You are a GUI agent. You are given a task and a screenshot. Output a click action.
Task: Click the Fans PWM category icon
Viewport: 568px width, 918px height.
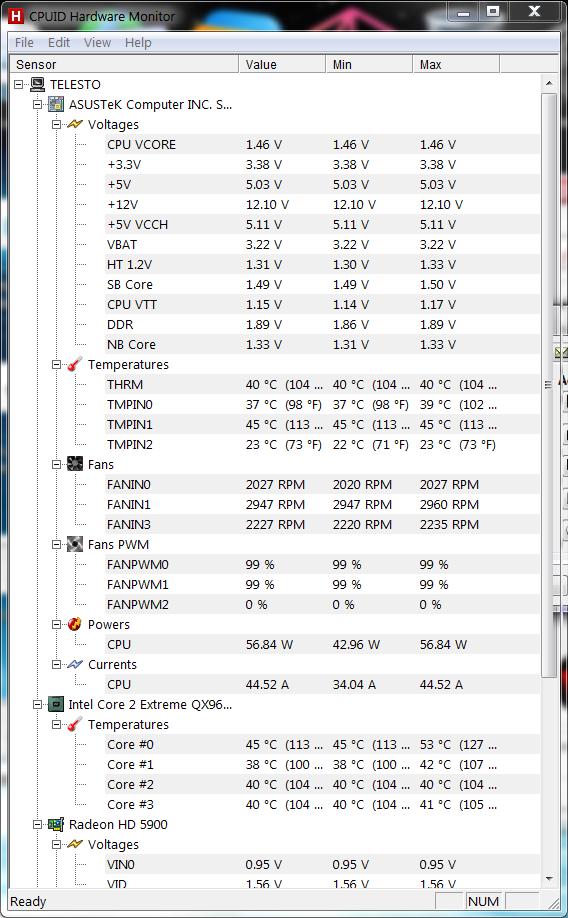[x=75, y=544]
